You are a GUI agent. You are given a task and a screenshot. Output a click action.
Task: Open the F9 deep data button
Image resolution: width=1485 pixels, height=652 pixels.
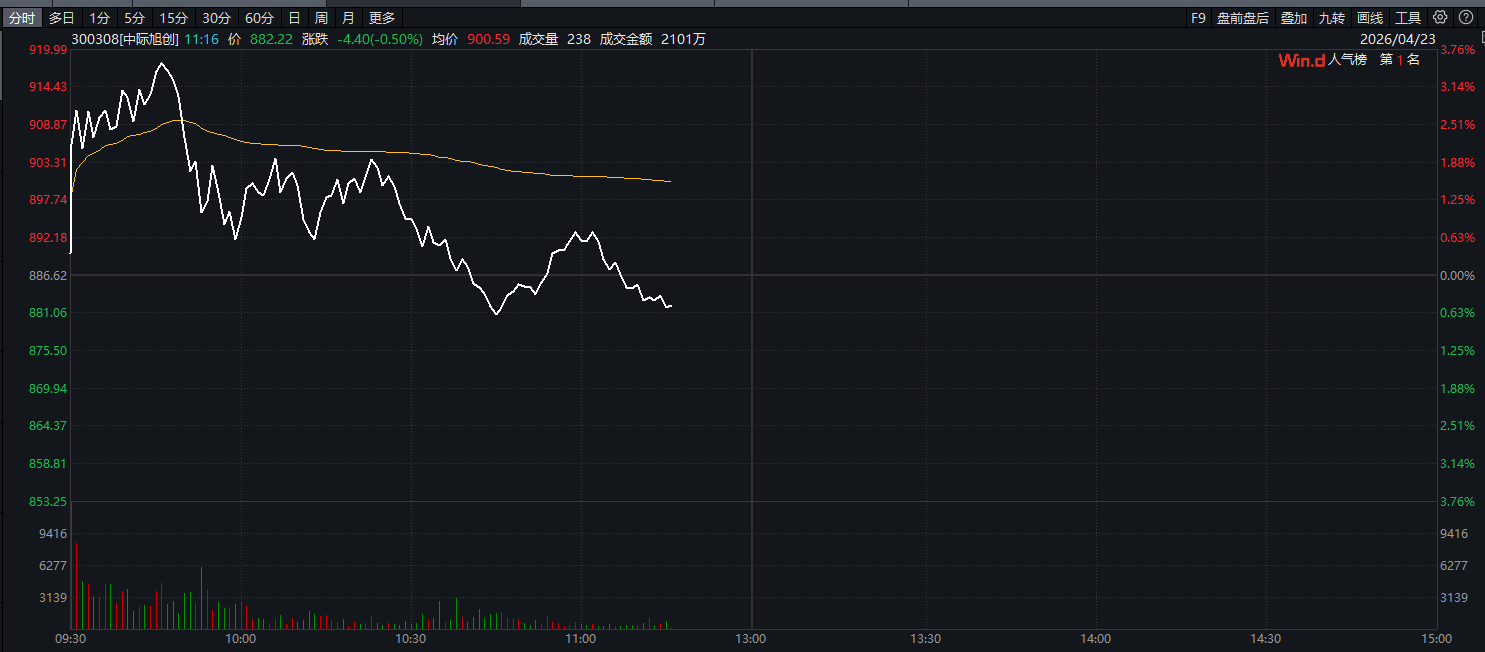(x=1198, y=18)
